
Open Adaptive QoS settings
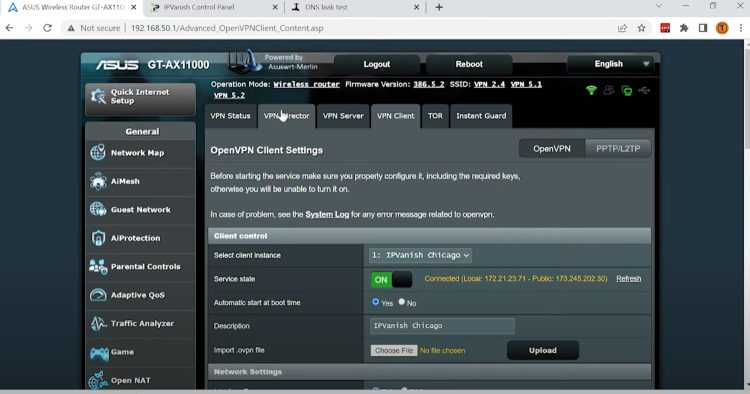(140, 295)
